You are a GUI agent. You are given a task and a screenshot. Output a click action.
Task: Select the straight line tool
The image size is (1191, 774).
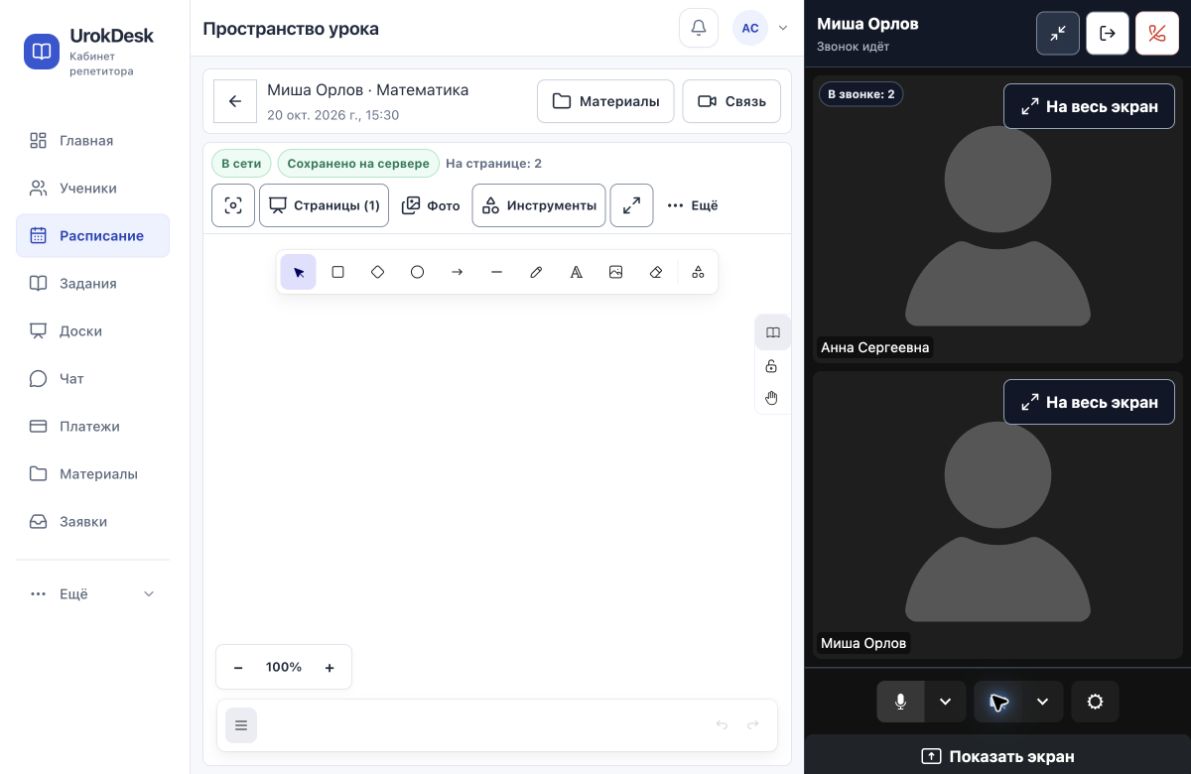pos(496,272)
